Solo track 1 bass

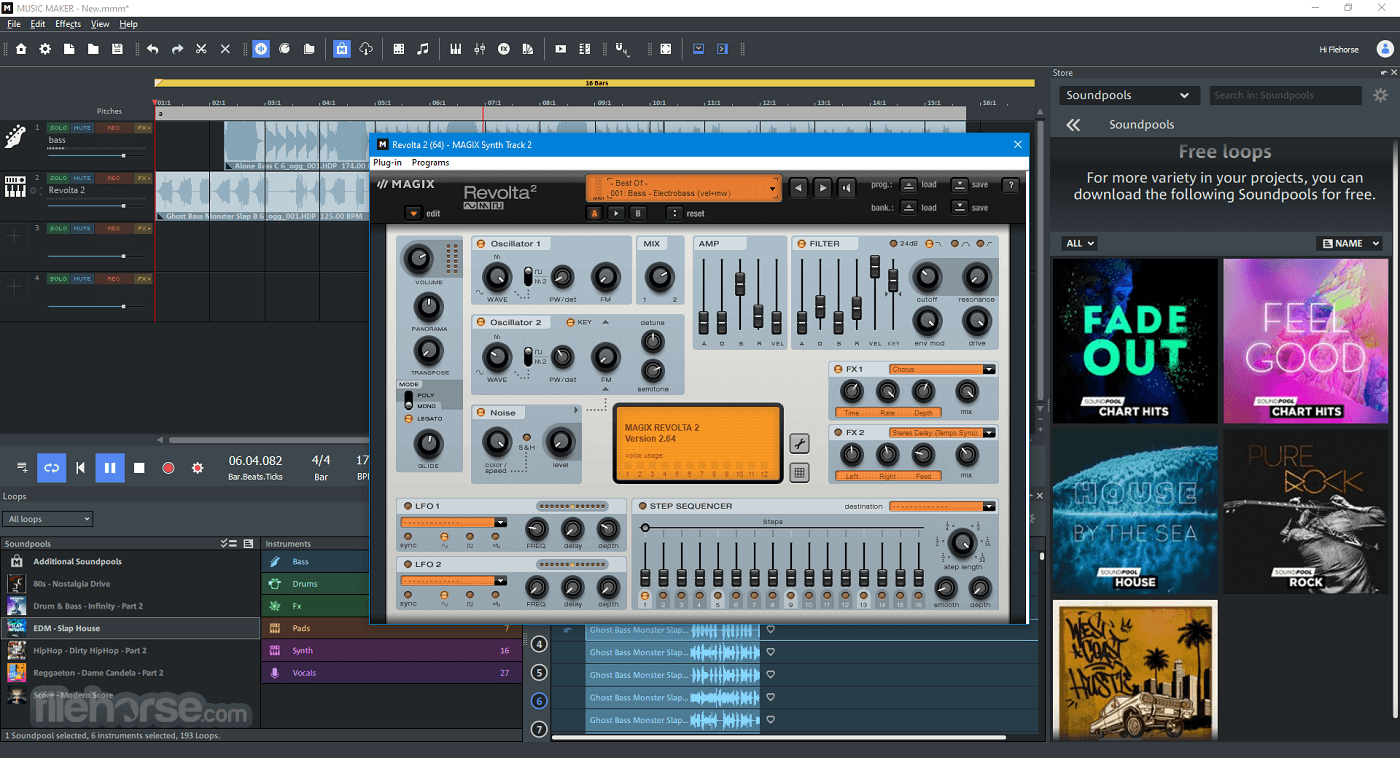(58, 128)
